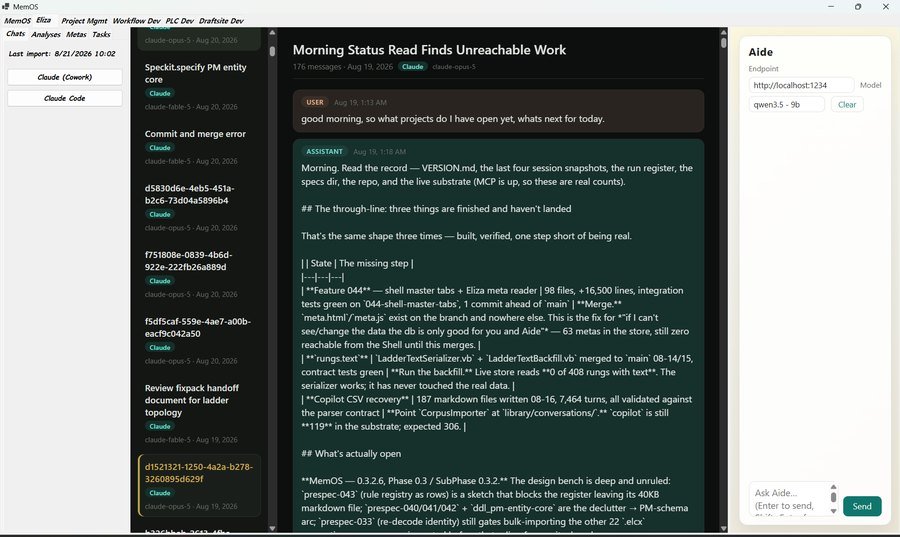This screenshot has height=537, width=900.
Task: Click the 'What's actually open' heading text
Action: click(351, 453)
